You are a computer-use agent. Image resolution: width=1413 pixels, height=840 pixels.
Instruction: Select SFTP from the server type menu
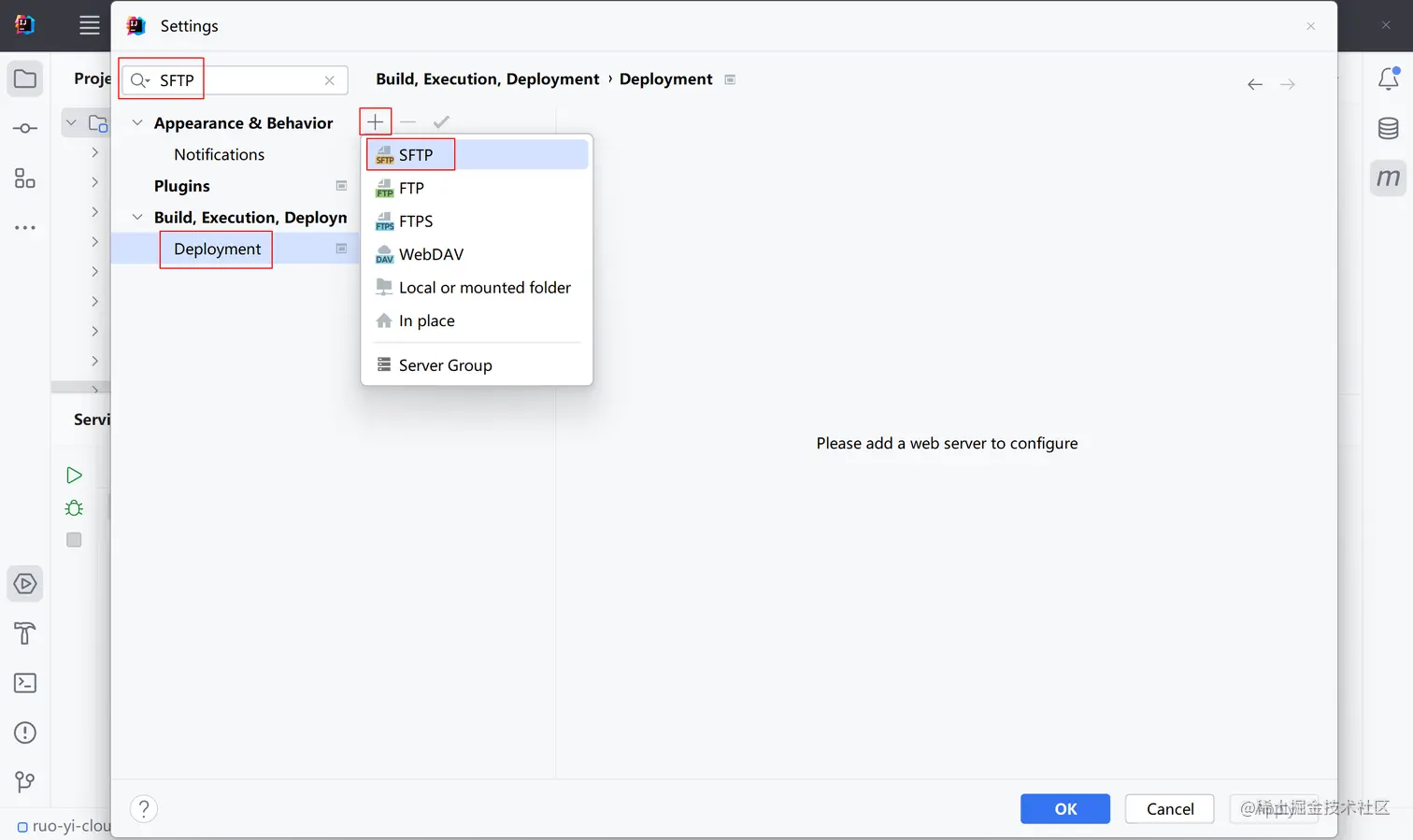(477, 154)
